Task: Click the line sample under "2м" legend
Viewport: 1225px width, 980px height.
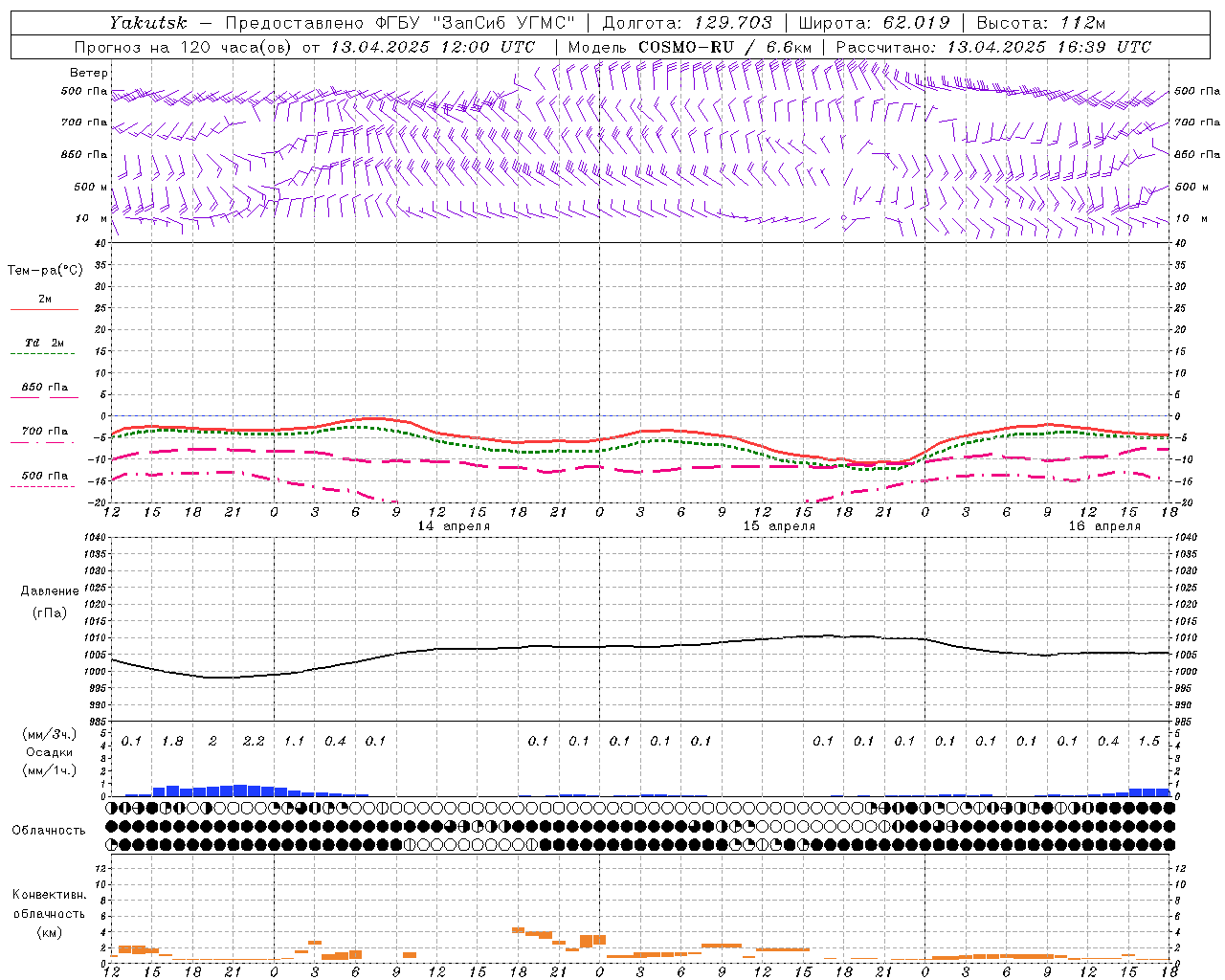Action: (44, 309)
